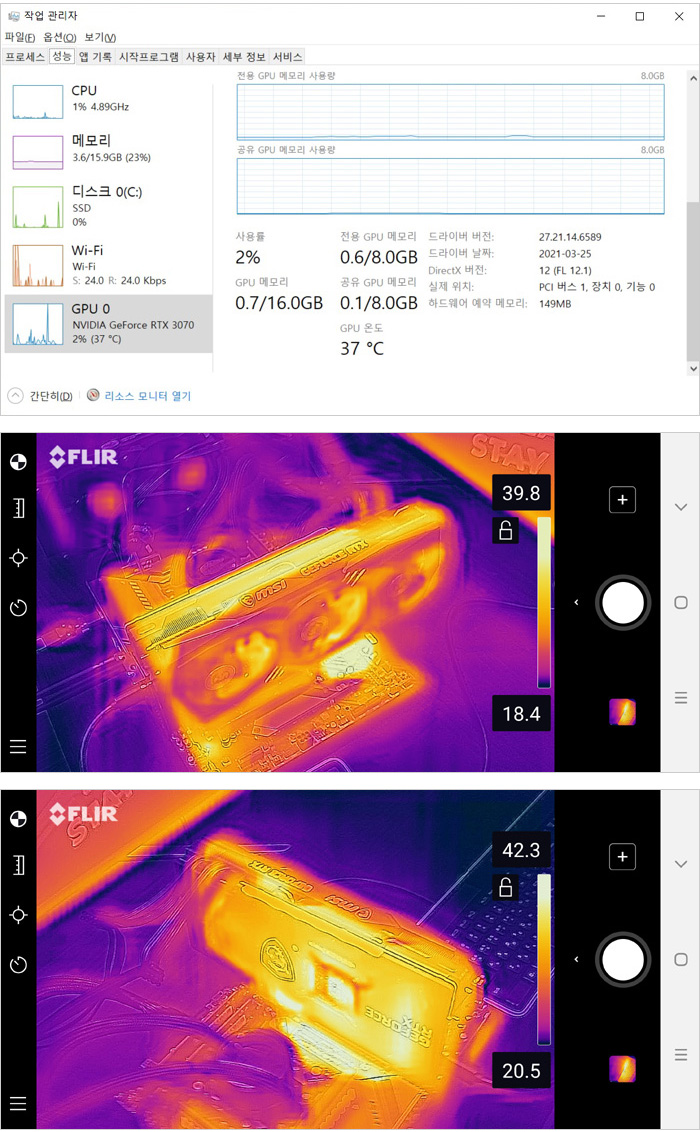The height and width of the screenshot is (1132, 700).
Task: Click the GPU 온도 37 °C value
Action: pos(362,349)
